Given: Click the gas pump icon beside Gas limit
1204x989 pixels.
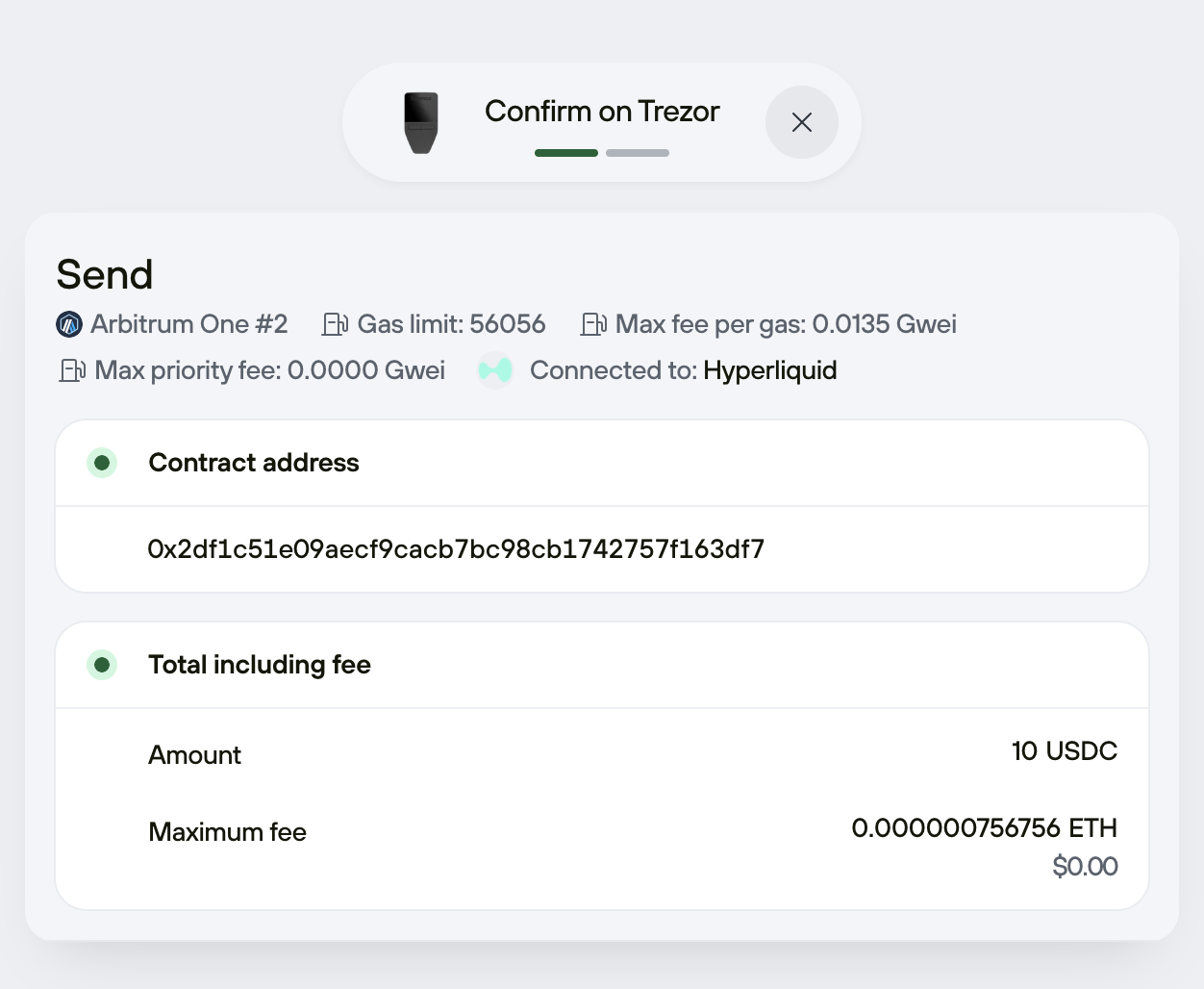Looking at the screenshot, I should pos(336,324).
